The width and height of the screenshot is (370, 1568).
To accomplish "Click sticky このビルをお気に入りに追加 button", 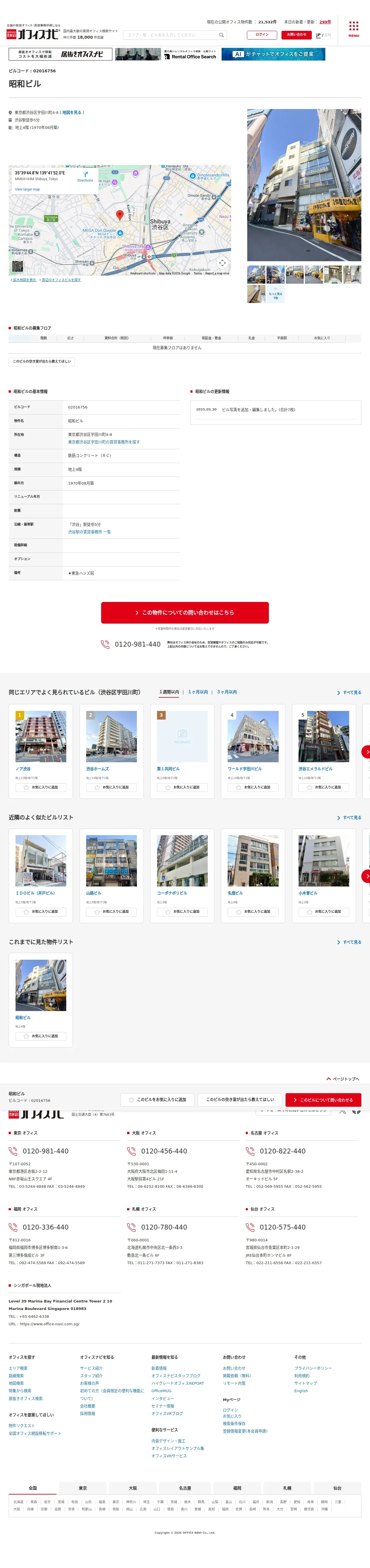I will [158, 1099].
